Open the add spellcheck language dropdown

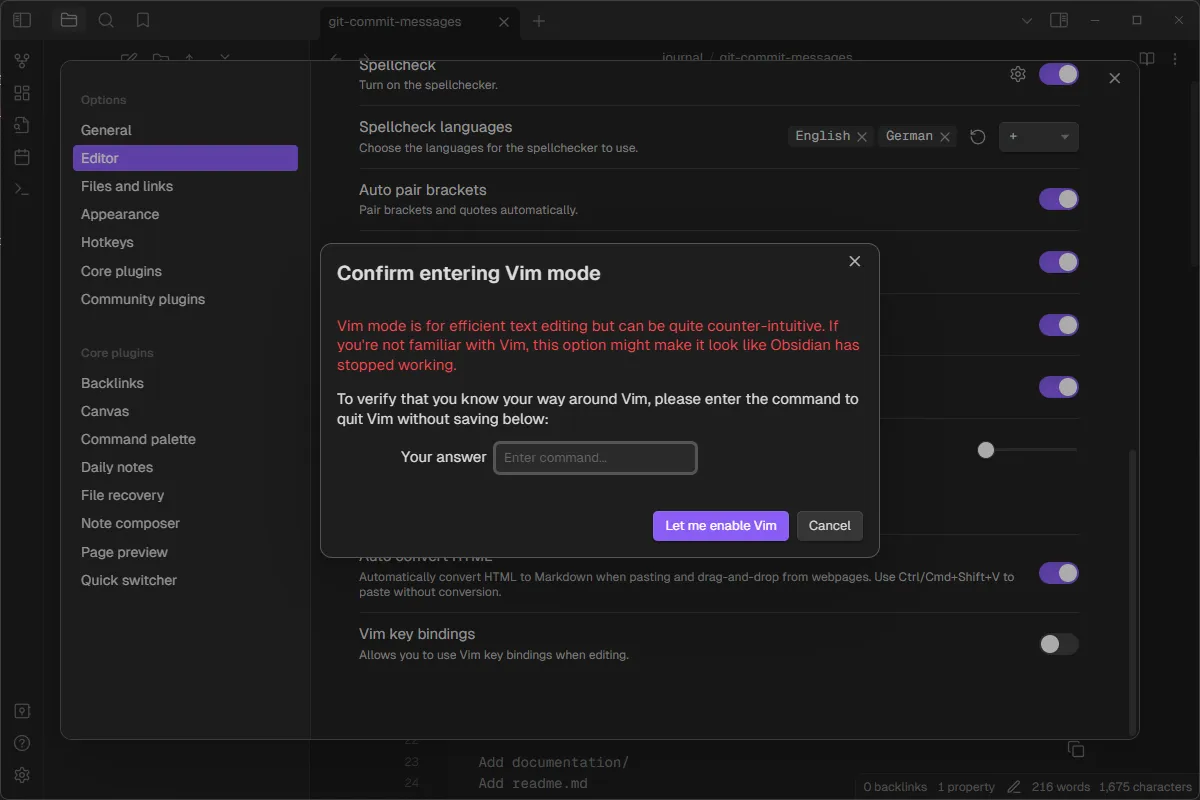[1038, 137]
